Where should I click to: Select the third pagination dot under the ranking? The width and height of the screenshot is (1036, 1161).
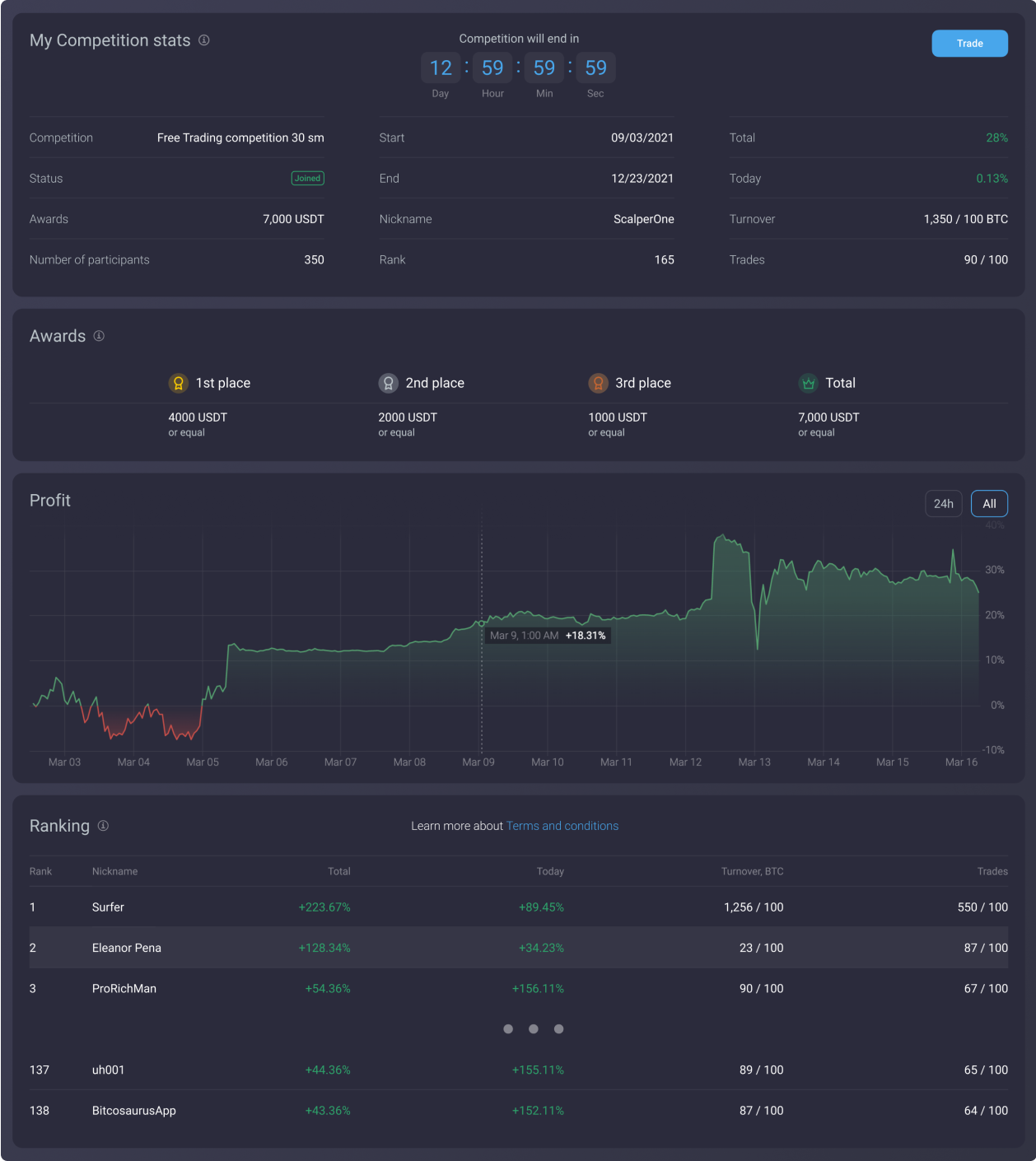pyautogui.click(x=558, y=1028)
